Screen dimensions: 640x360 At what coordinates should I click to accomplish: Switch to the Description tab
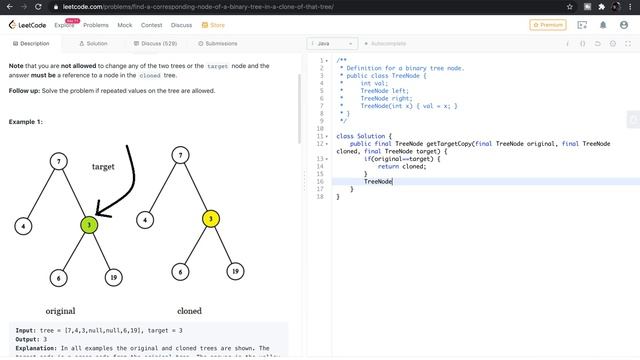click(31, 44)
